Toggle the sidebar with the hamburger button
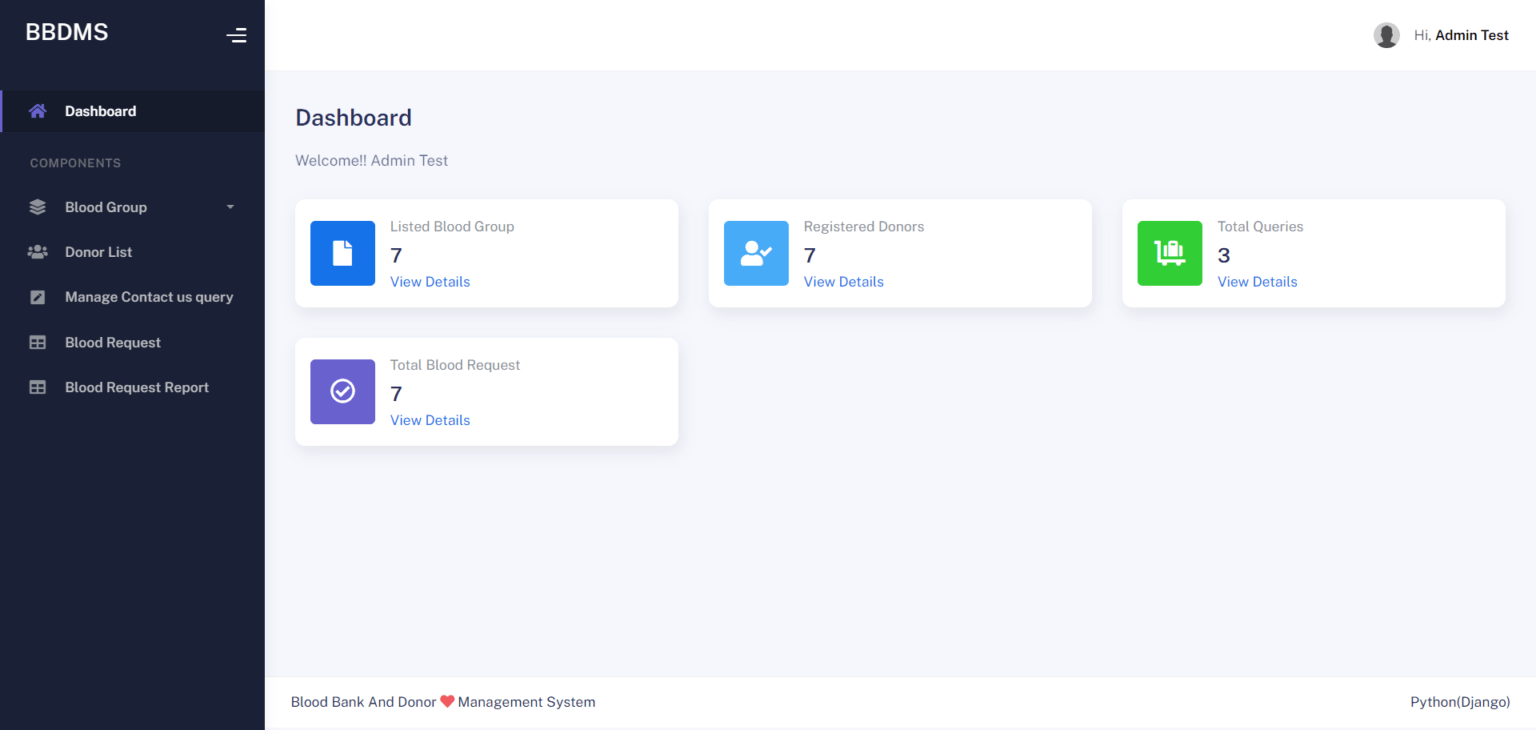The height and width of the screenshot is (730, 1536). [x=236, y=34]
